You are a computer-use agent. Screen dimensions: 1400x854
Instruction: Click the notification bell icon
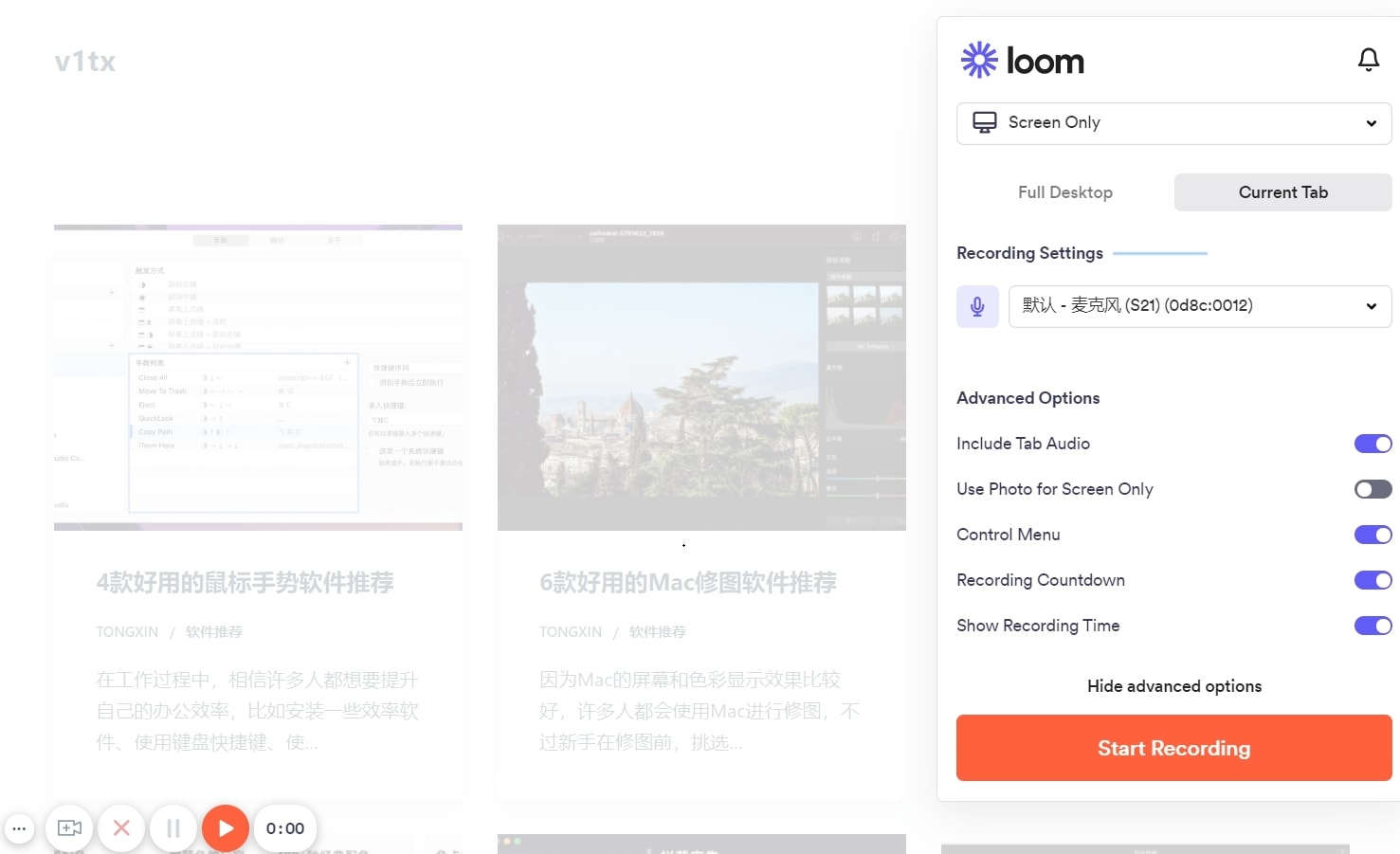(1368, 61)
